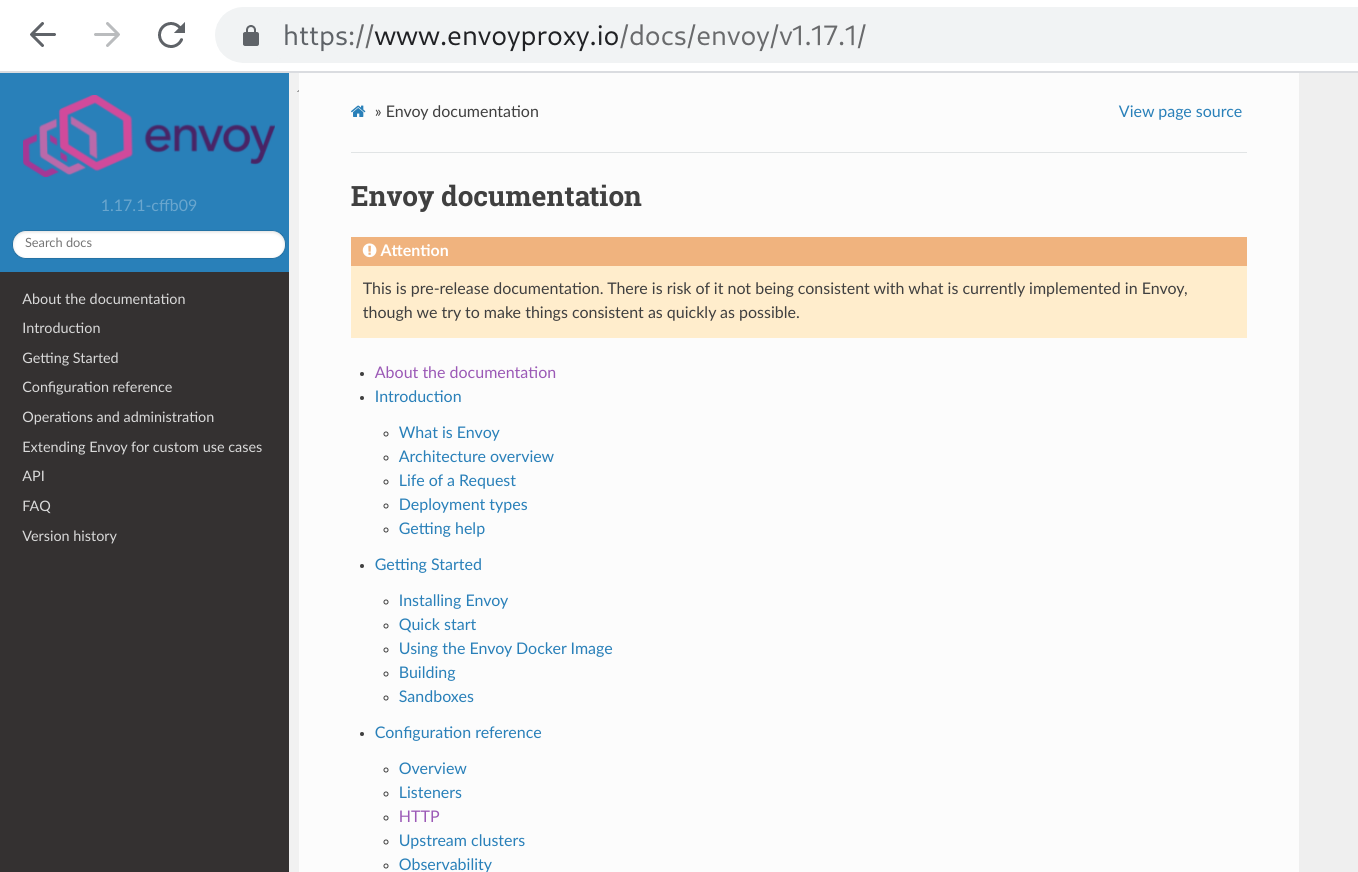Click the home icon in the breadcrumb
The width and height of the screenshot is (1358, 872).
tap(358, 112)
